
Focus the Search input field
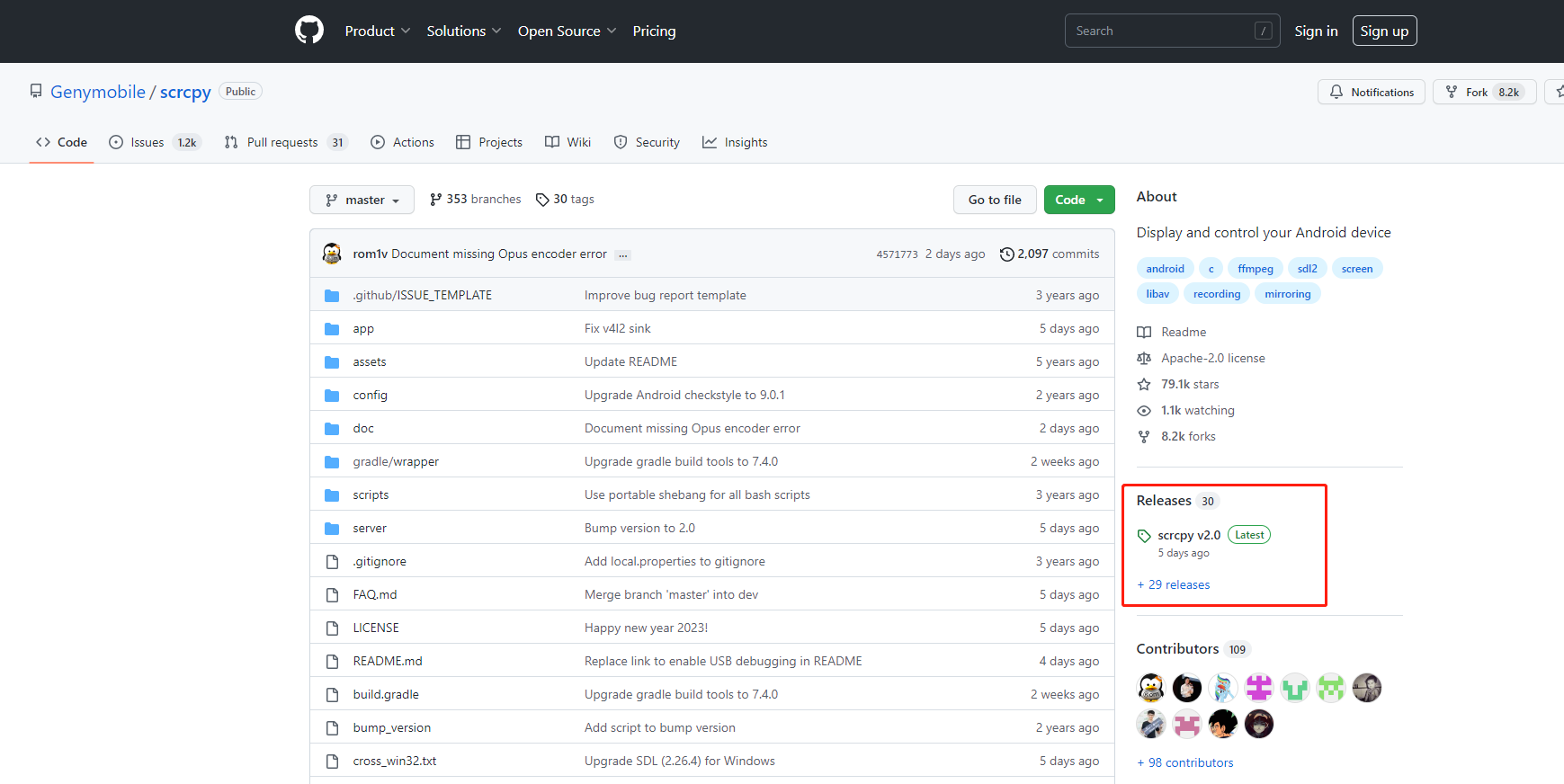tap(1172, 31)
